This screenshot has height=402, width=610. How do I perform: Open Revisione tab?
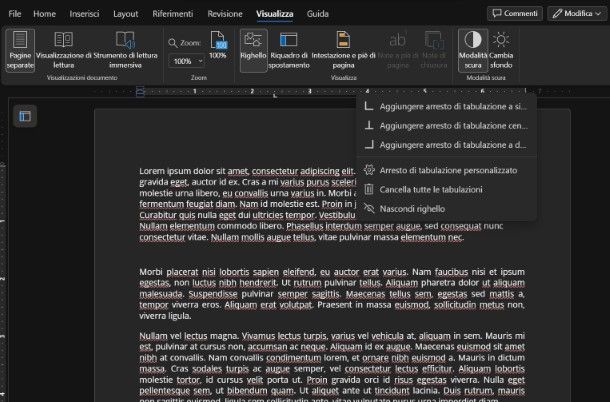tap(225, 14)
